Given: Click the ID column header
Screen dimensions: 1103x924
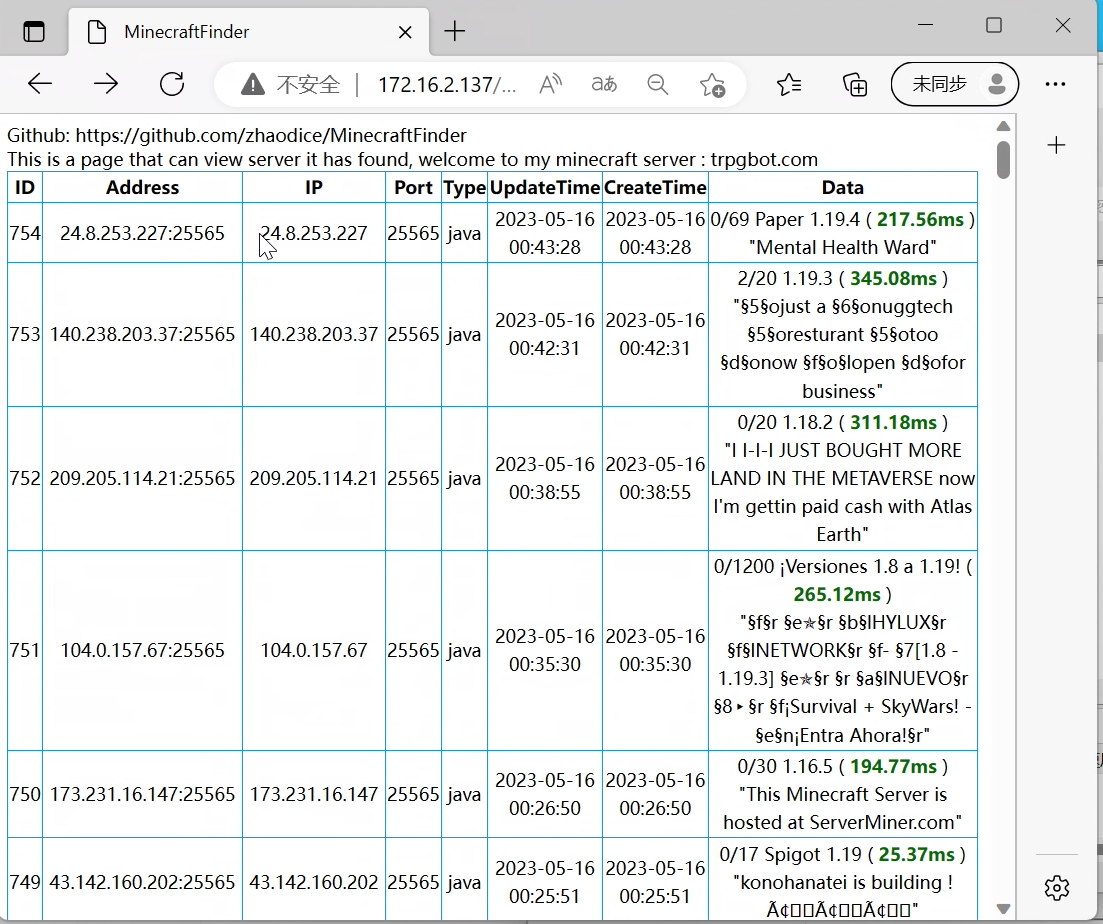Looking at the screenshot, I should point(25,188).
